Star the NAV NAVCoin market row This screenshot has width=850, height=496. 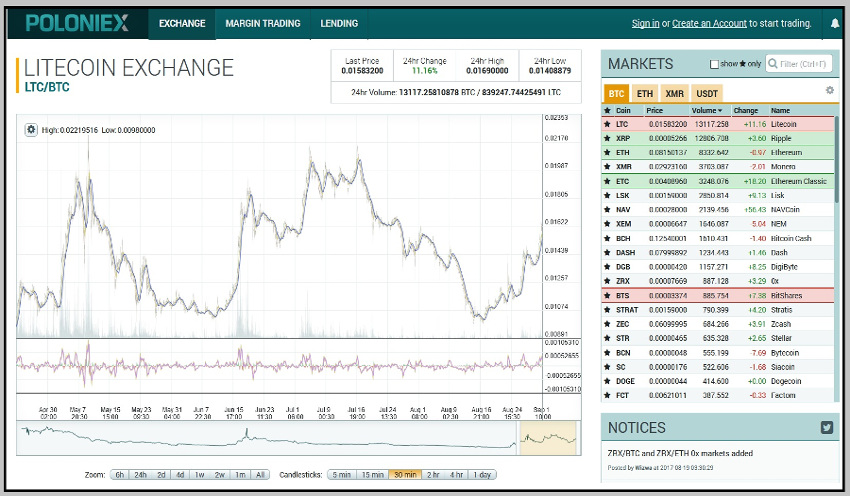point(607,209)
